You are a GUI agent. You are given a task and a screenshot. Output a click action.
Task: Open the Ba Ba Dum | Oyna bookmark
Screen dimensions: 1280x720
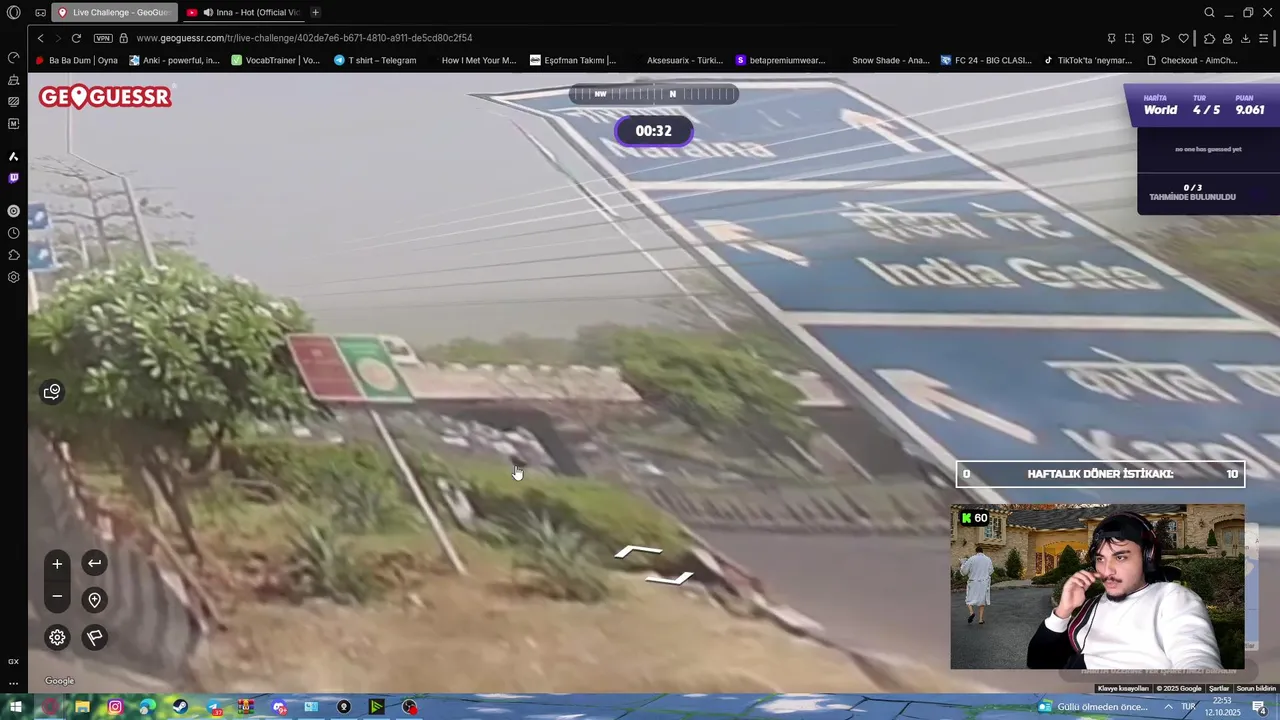(x=77, y=60)
